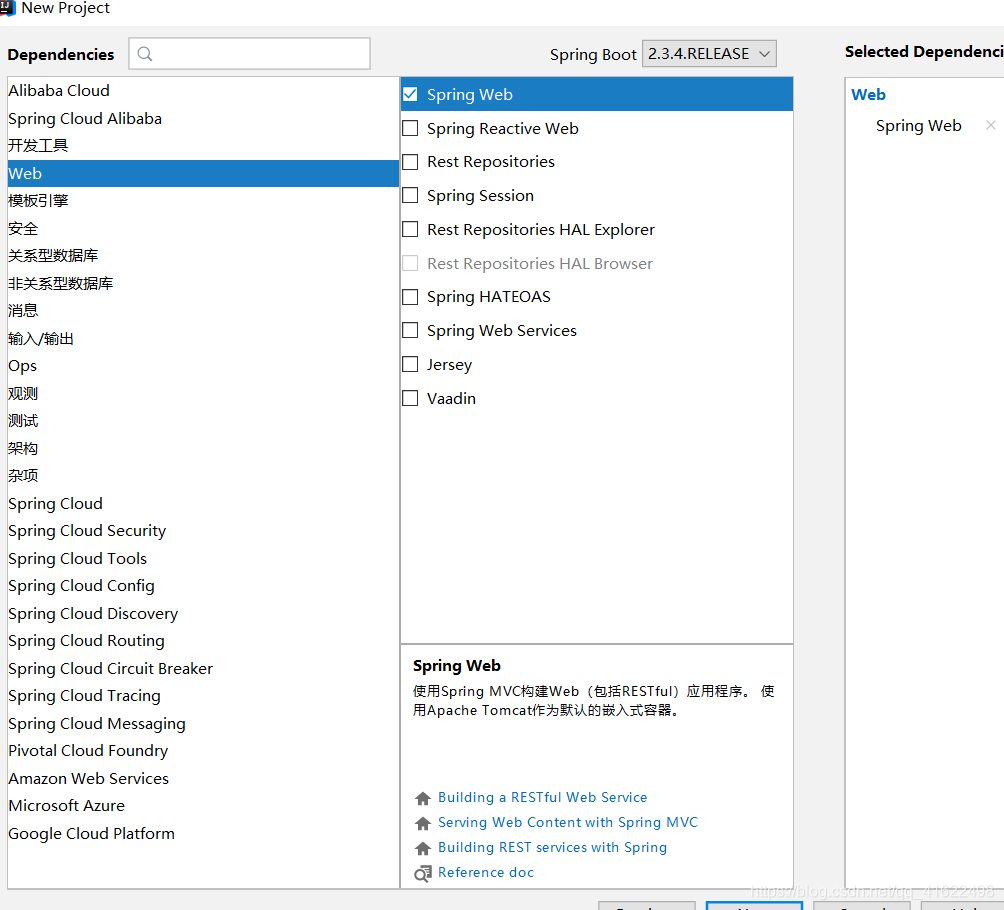Image resolution: width=1004 pixels, height=910 pixels.
Task: Select Spring Cloud Alibaba category
Action: [203, 118]
